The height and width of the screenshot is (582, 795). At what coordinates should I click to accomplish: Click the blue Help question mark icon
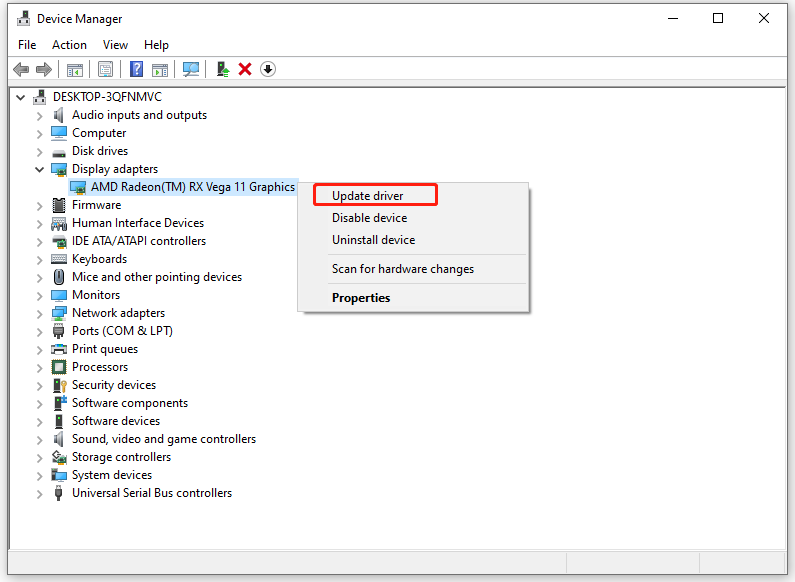tap(136, 69)
